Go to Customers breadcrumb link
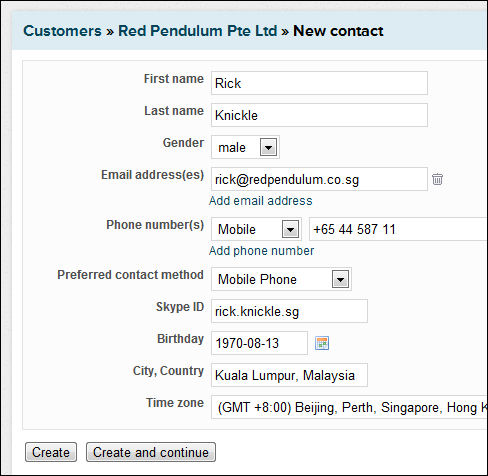The width and height of the screenshot is (488, 476). pos(62,31)
